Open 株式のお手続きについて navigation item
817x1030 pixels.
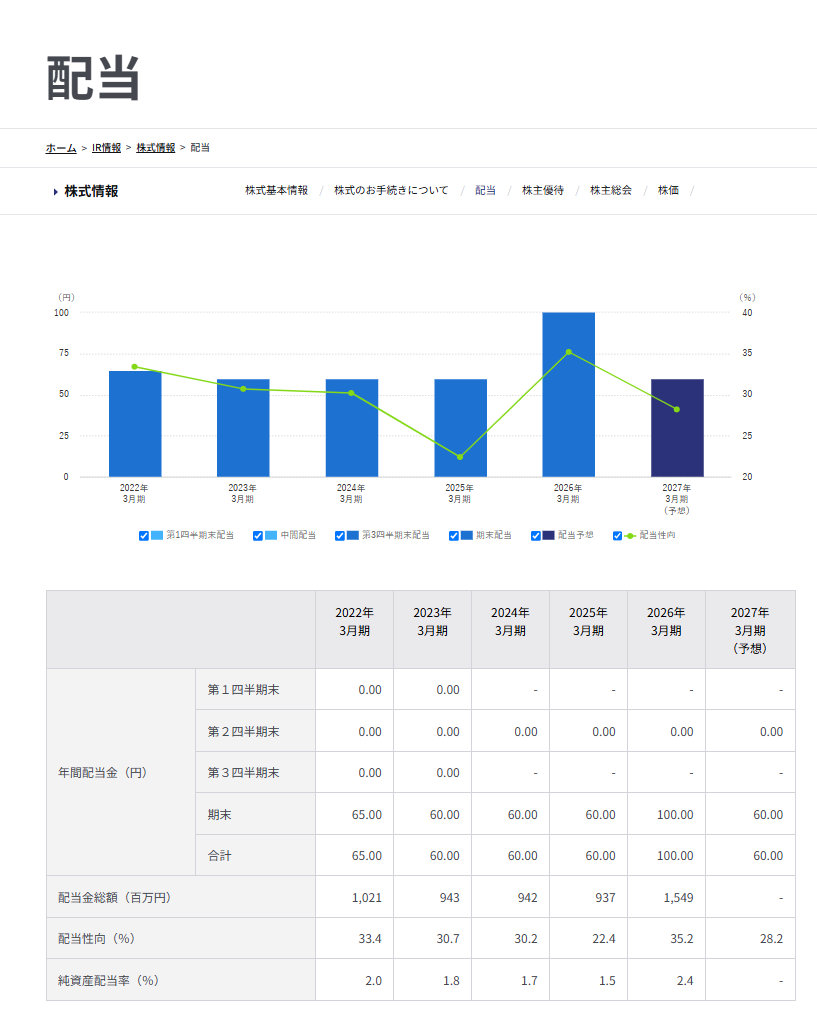click(391, 190)
